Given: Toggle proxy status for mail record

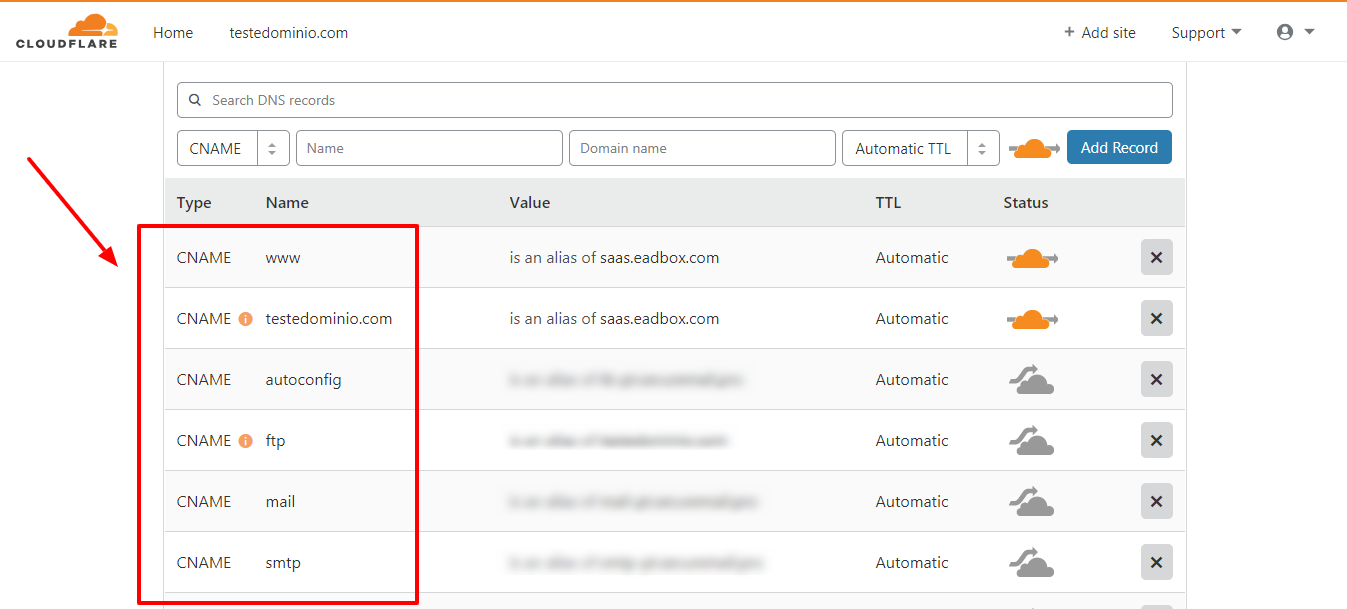Looking at the screenshot, I should (x=1031, y=502).
